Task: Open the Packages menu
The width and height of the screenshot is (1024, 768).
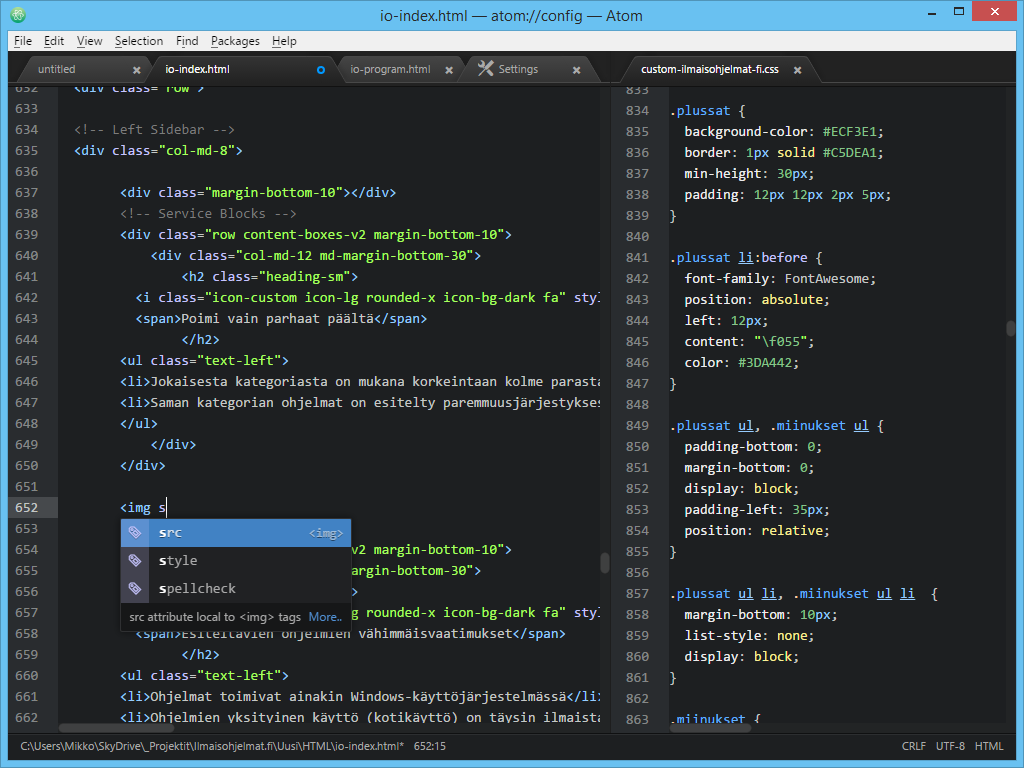Action: pos(235,40)
